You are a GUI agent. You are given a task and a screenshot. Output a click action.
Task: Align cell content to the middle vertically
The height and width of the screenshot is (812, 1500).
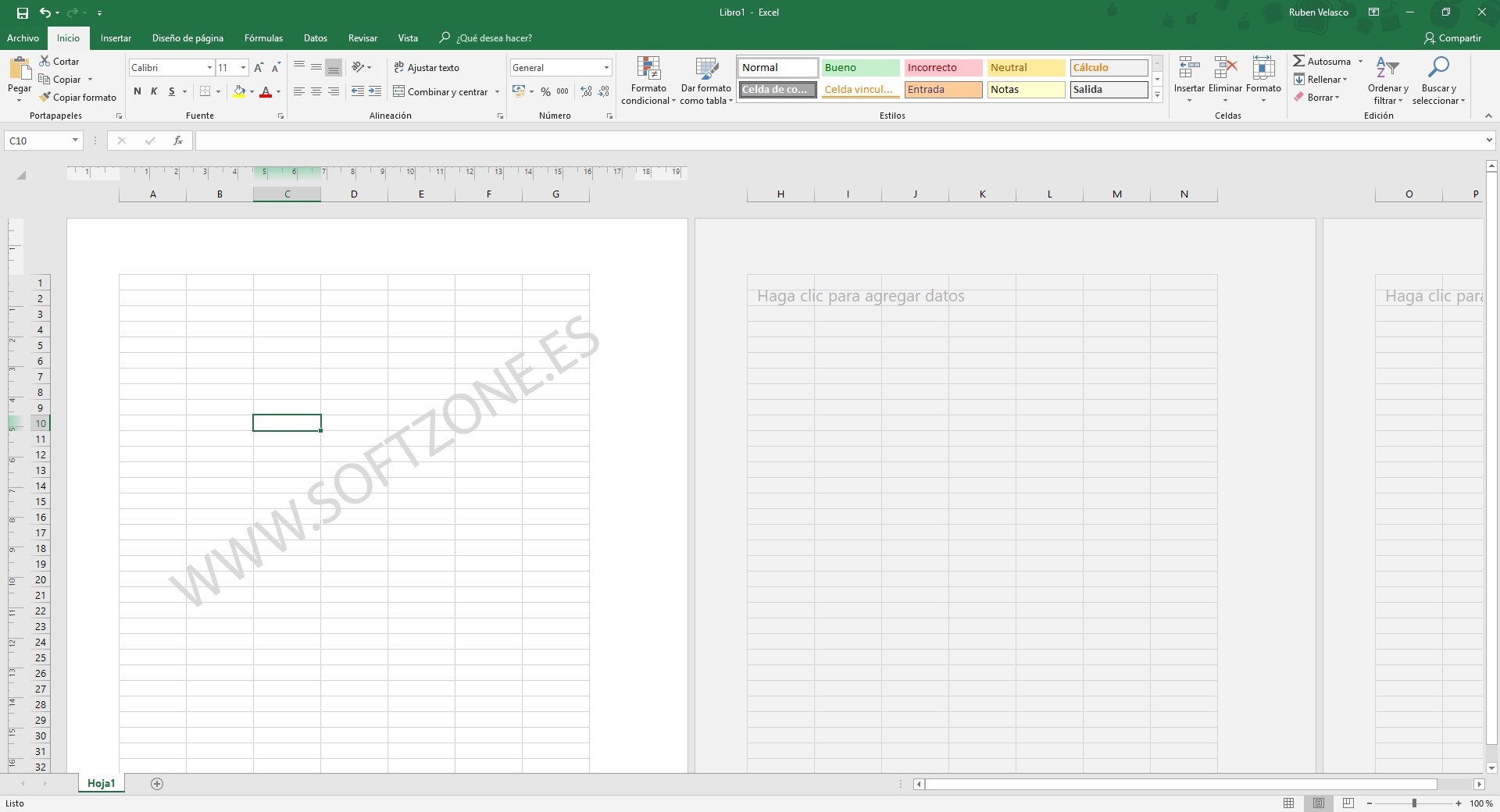[316, 67]
